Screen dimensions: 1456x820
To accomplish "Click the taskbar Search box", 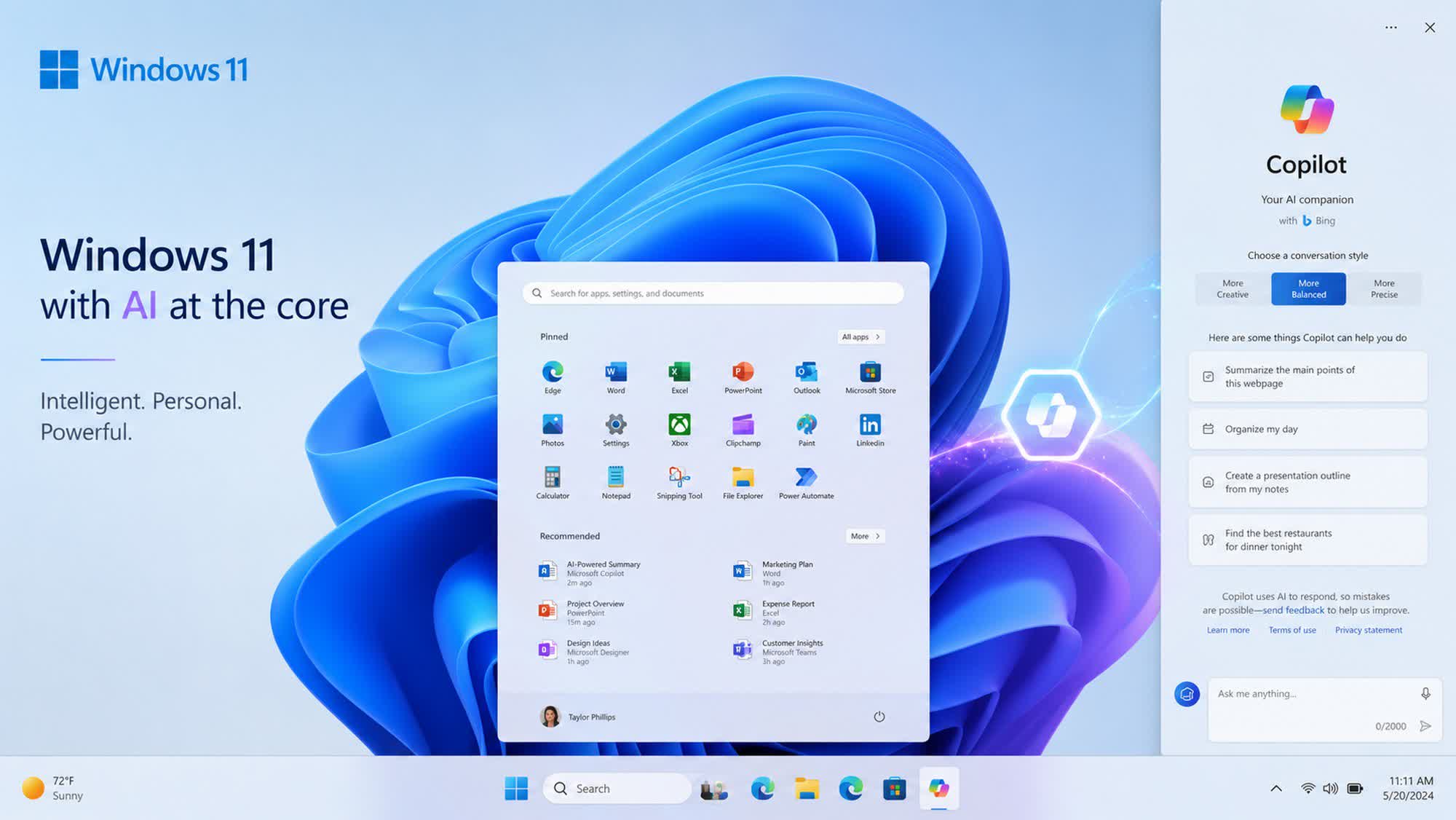I will click(x=617, y=788).
